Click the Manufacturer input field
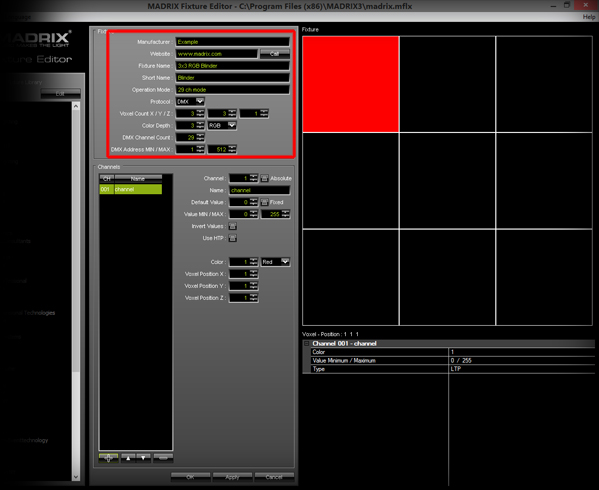The height and width of the screenshot is (490, 599). [233, 42]
